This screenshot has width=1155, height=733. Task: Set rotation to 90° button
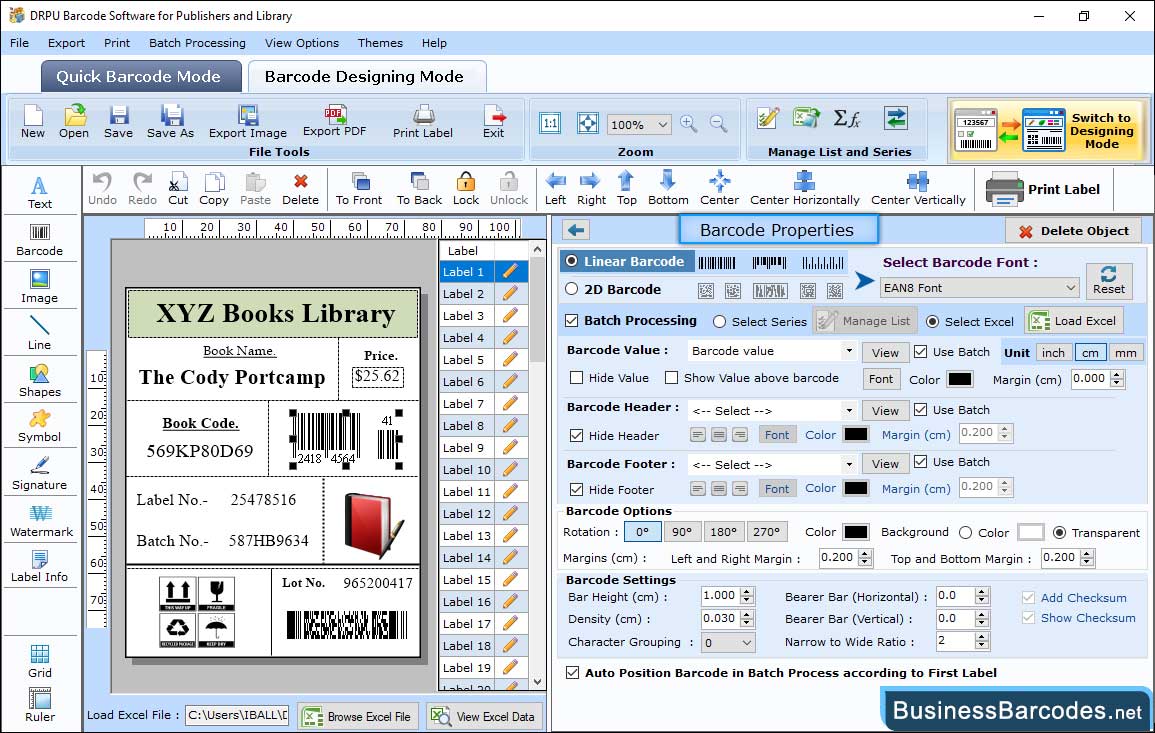(682, 532)
